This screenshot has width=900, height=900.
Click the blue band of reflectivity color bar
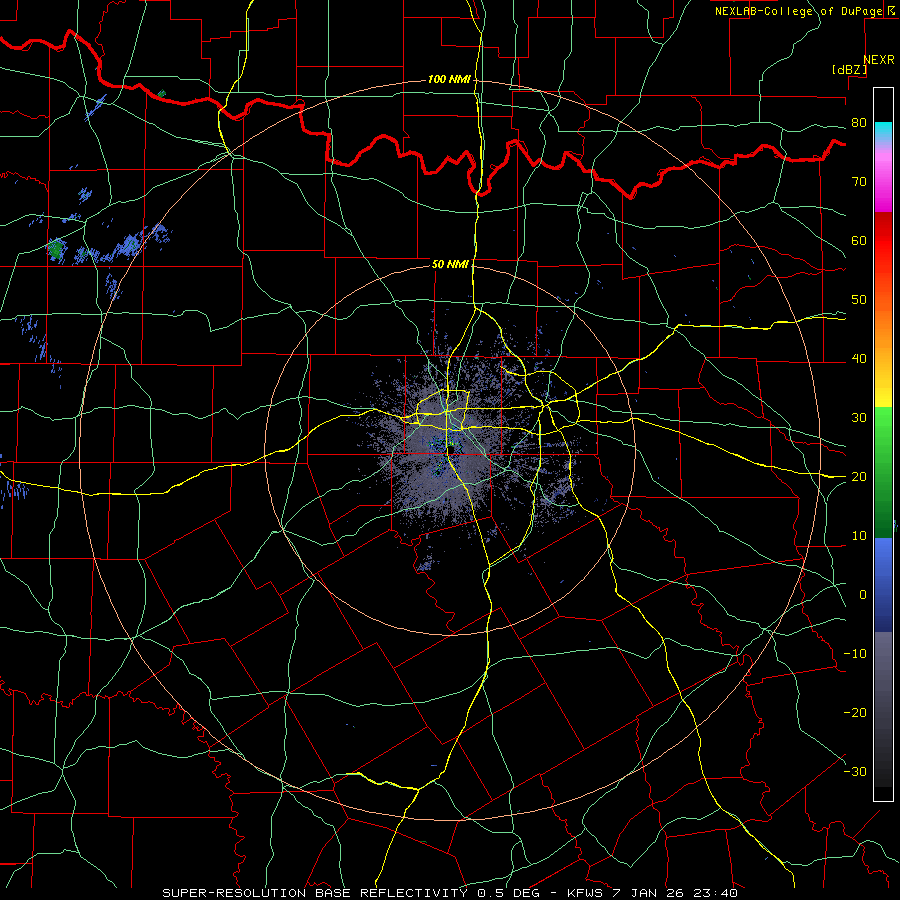(883, 584)
